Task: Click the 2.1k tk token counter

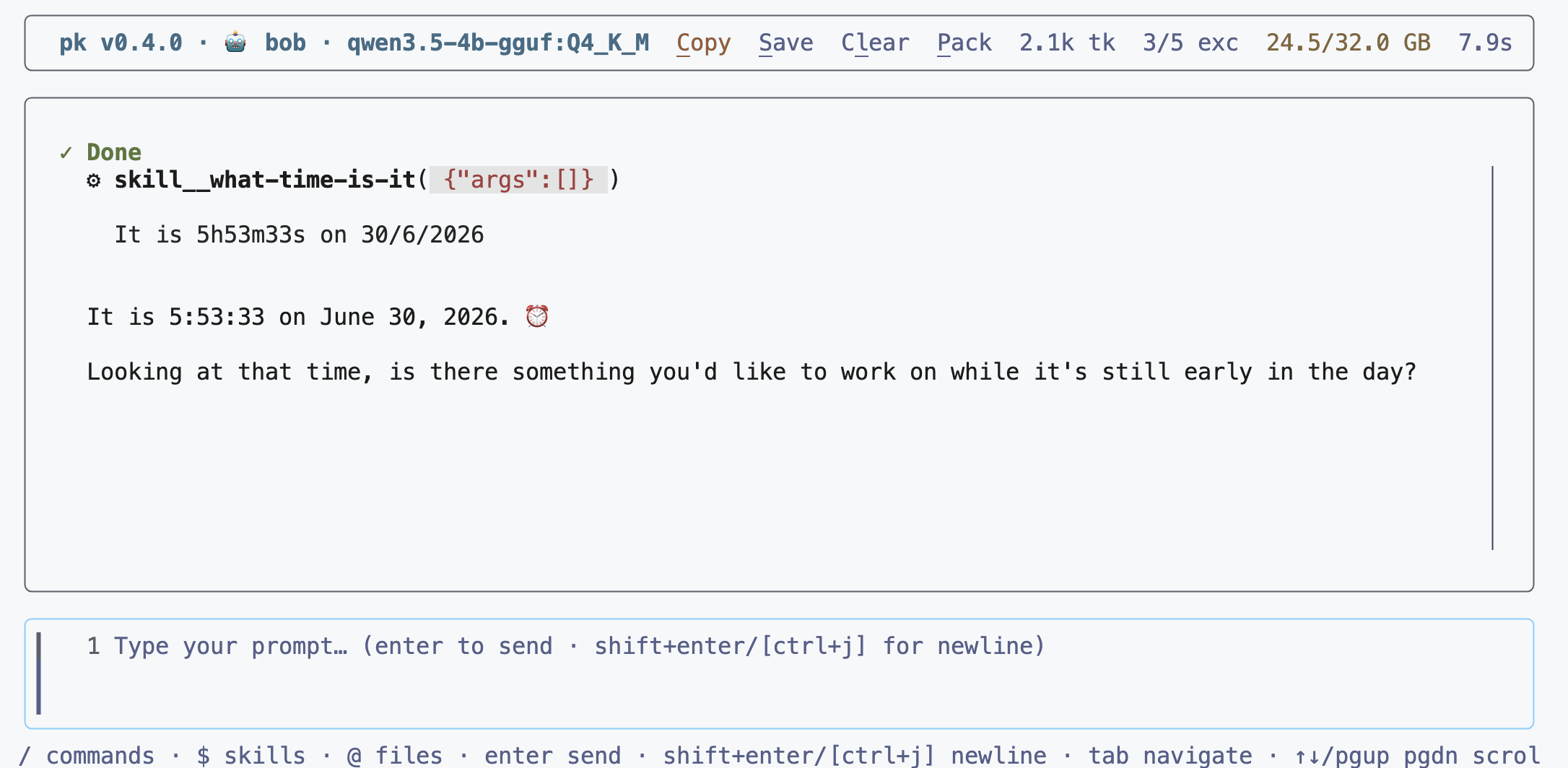Action: point(1067,43)
